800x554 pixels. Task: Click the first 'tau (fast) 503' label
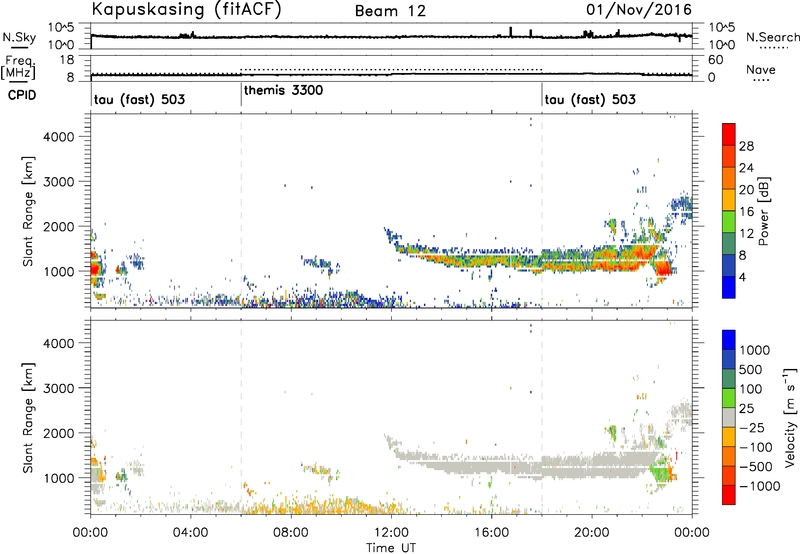click(139, 99)
